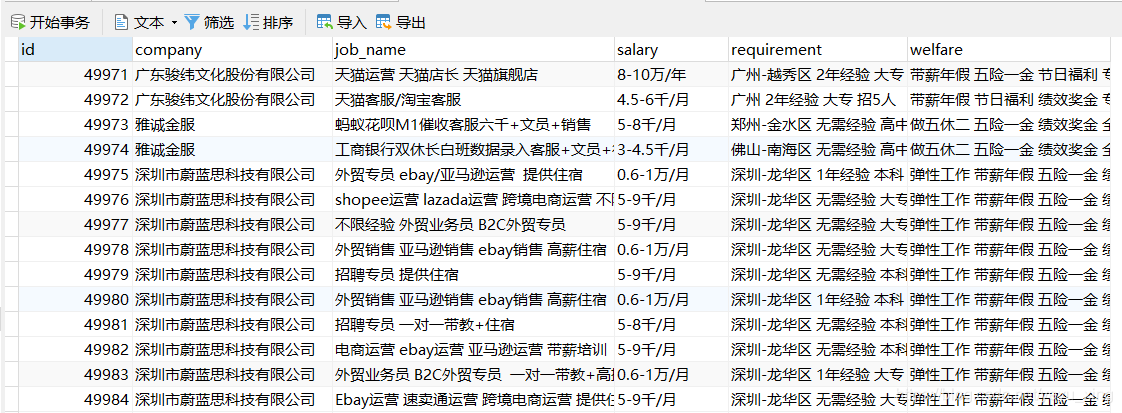Click row selector for row 49971
This screenshot has height=413, width=1122.
click(11, 74)
